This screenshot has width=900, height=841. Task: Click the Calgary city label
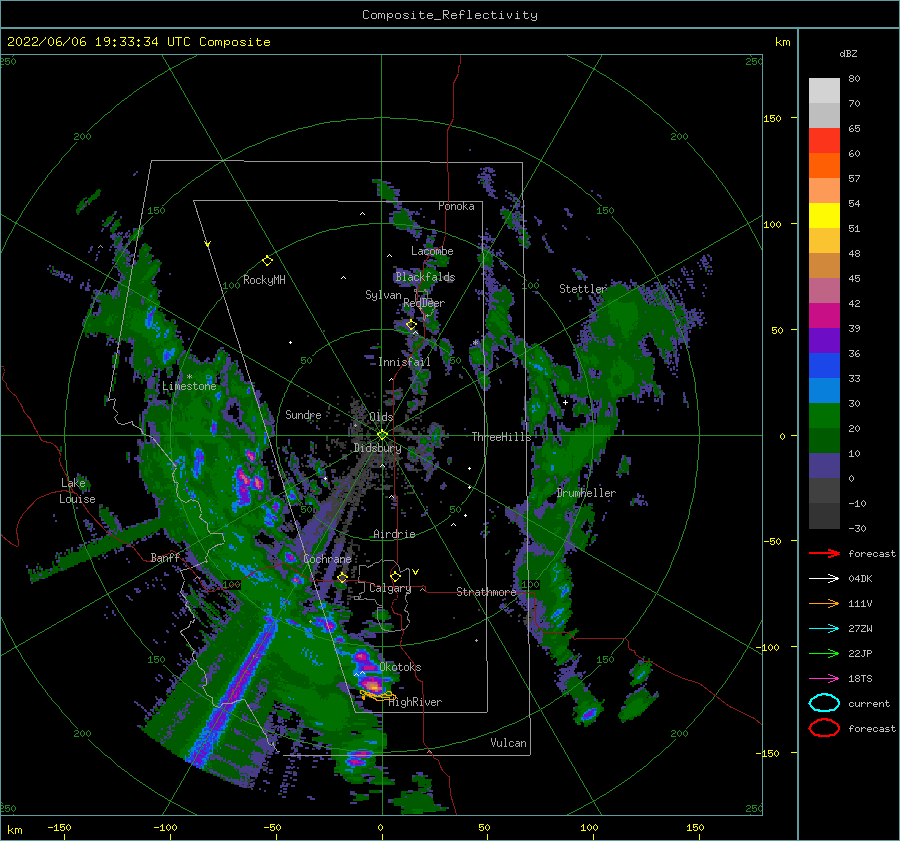pyautogui.click(x=390, y=588)
